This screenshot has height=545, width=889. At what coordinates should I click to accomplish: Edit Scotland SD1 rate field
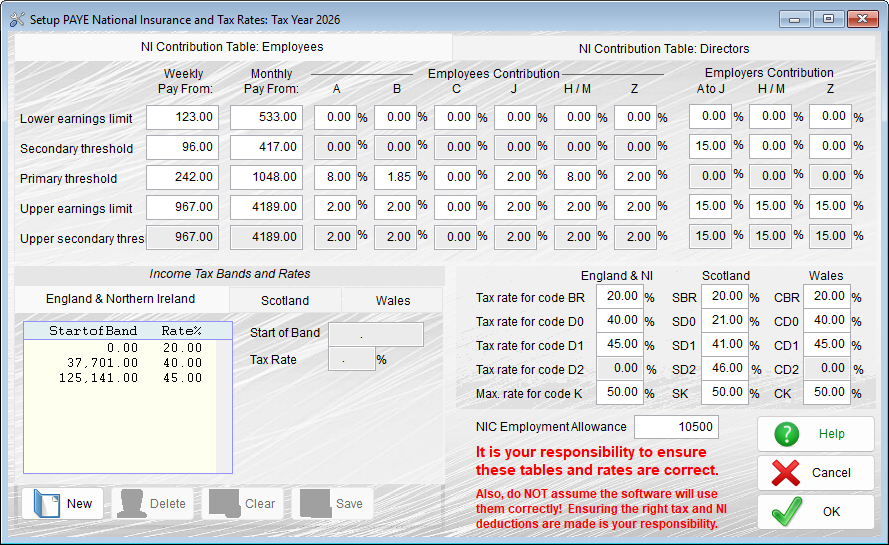point(725,344)
